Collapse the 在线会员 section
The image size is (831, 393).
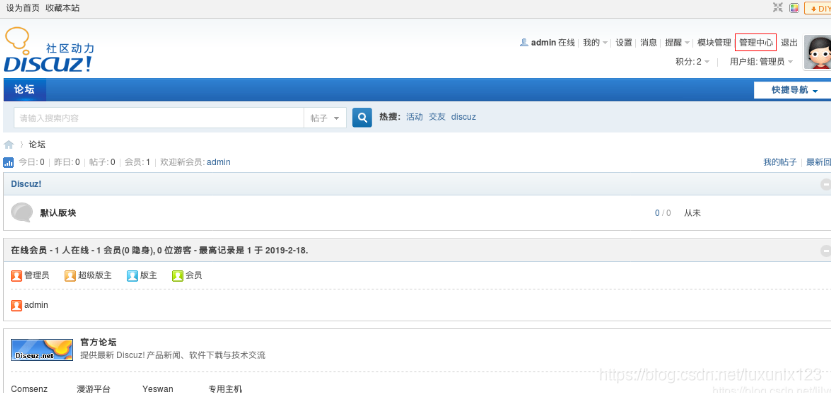826,250
